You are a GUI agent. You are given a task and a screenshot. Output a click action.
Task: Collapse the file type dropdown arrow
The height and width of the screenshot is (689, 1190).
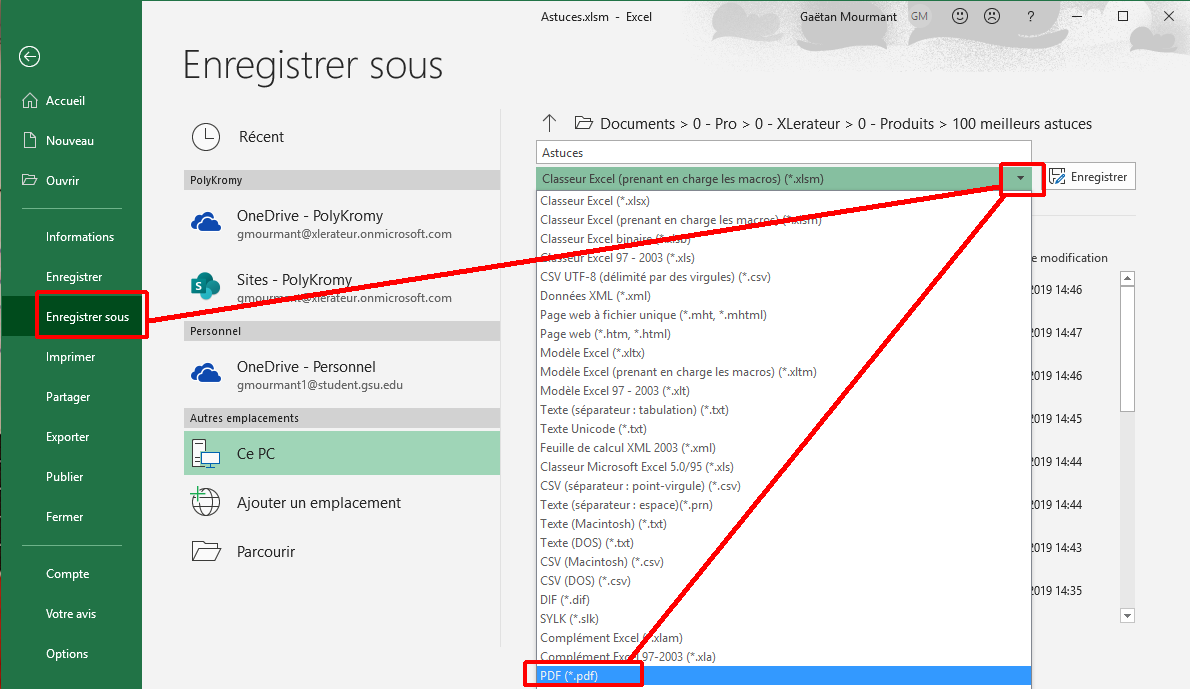1020,178
